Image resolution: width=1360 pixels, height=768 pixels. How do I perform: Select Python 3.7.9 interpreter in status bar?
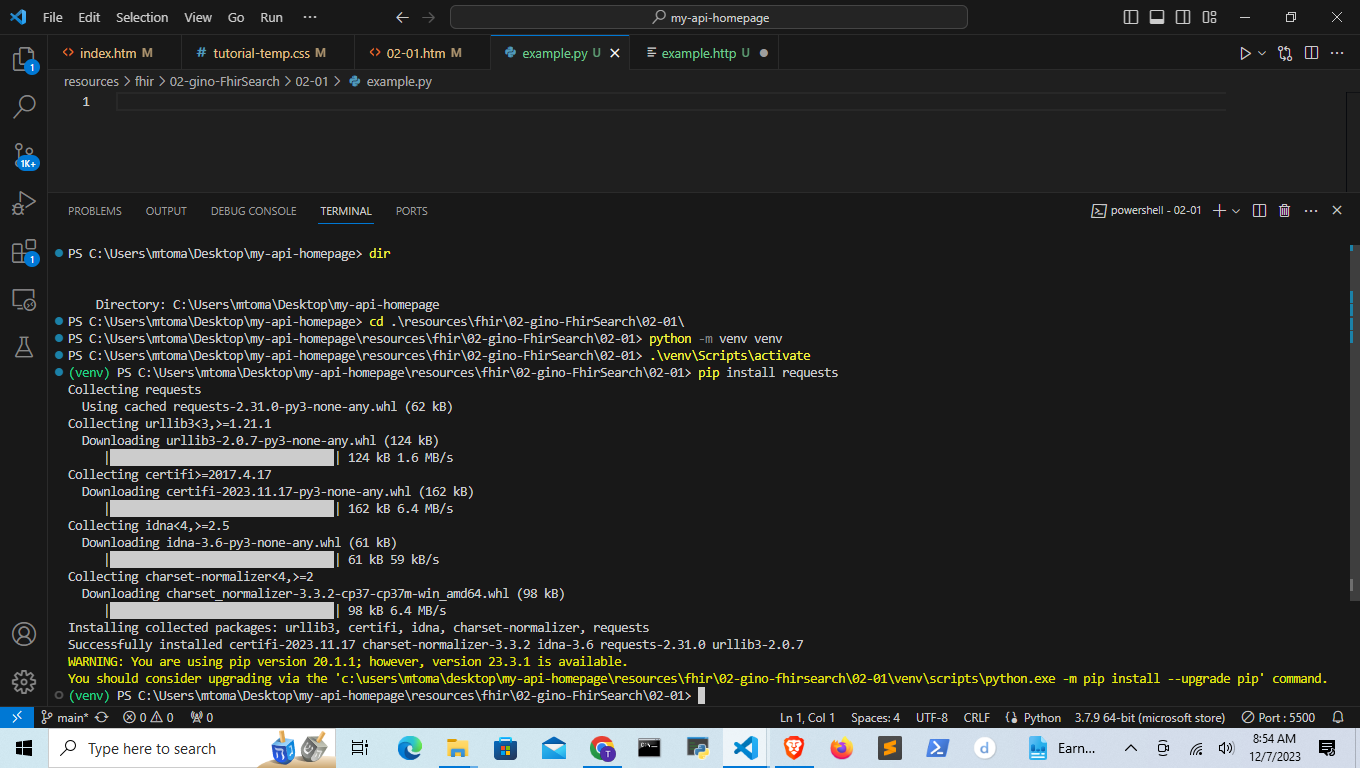1150,717
